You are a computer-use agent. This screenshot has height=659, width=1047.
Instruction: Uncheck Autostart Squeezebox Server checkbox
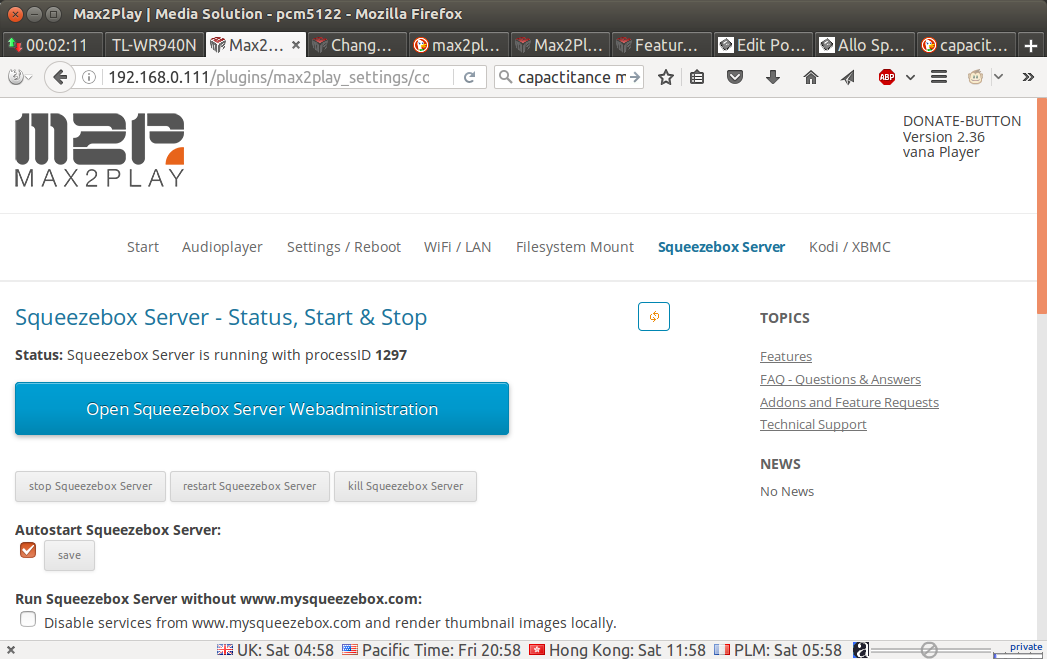[x=28, y=550]
